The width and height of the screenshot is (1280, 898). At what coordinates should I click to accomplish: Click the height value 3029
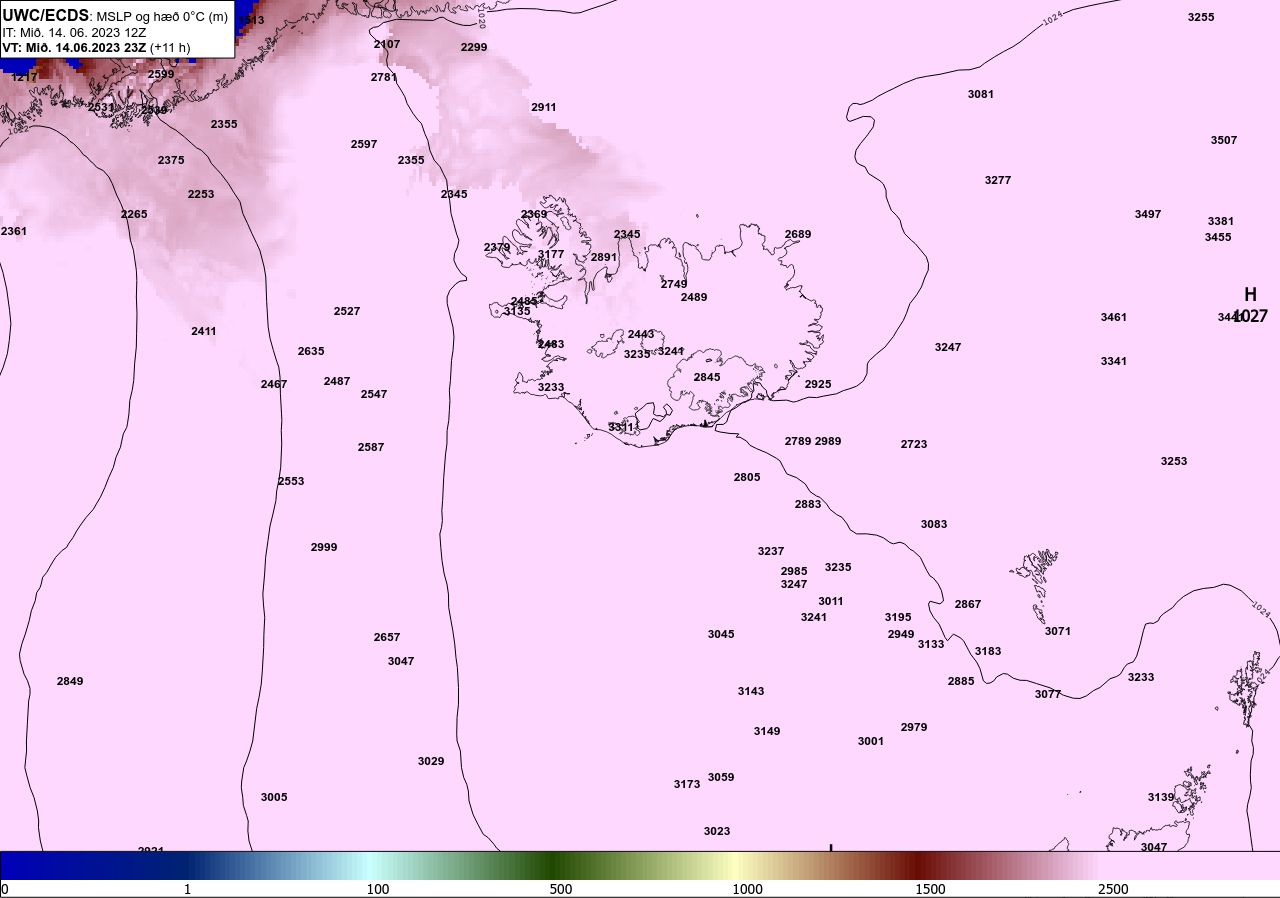click(x=431, y=761)
